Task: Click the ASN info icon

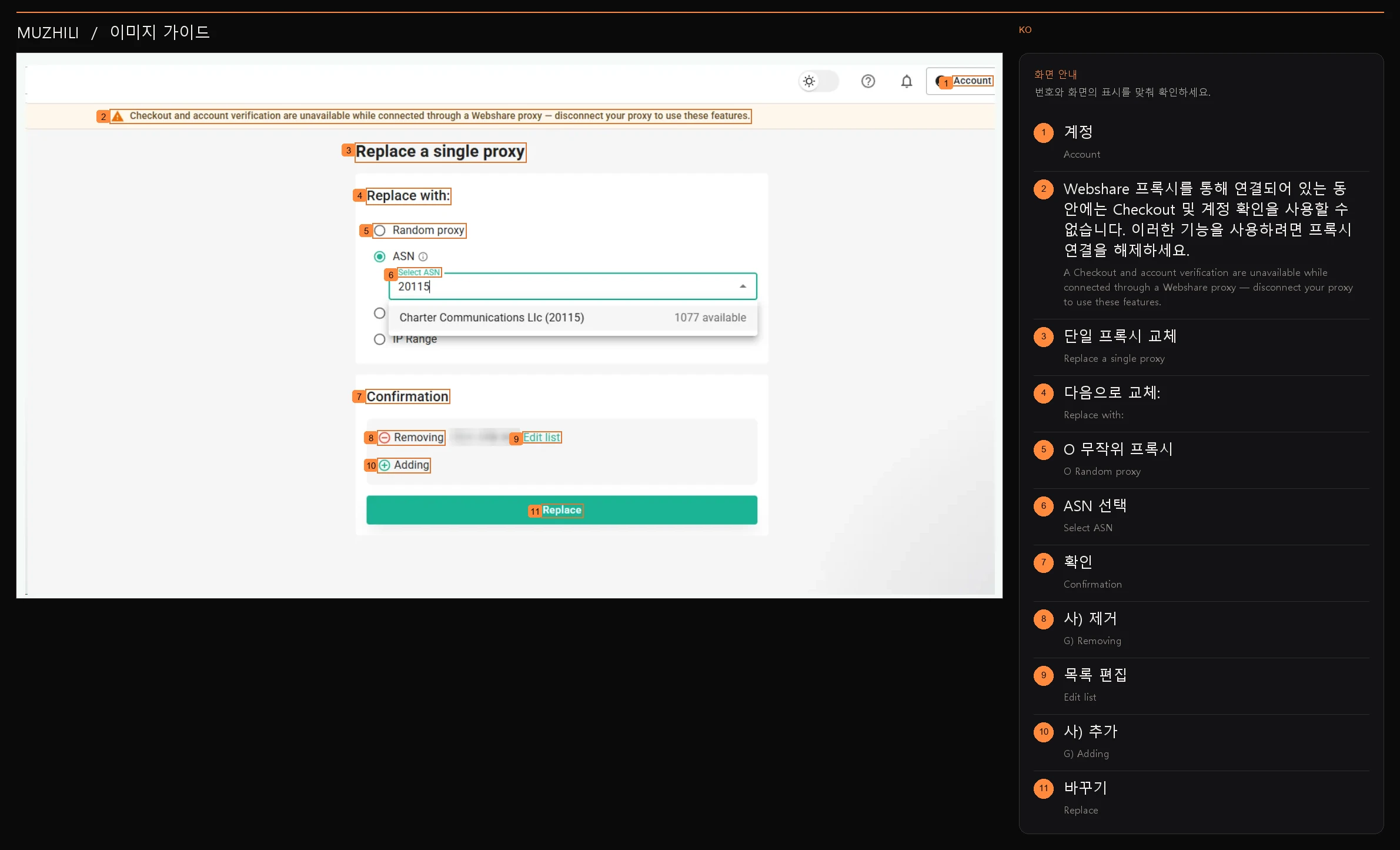Action: [x=423, y=256]
